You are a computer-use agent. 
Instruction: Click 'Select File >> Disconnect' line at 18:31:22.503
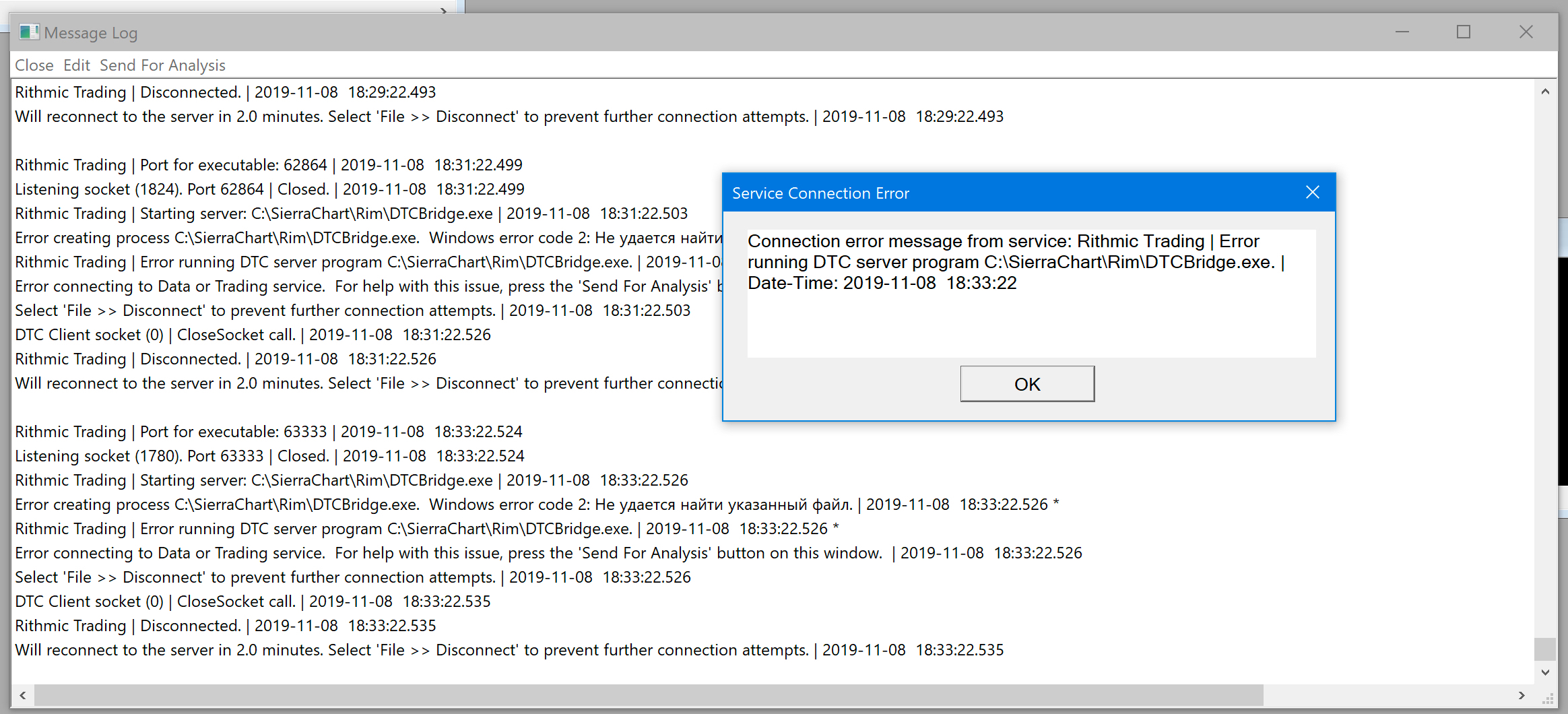click(353, 311)
